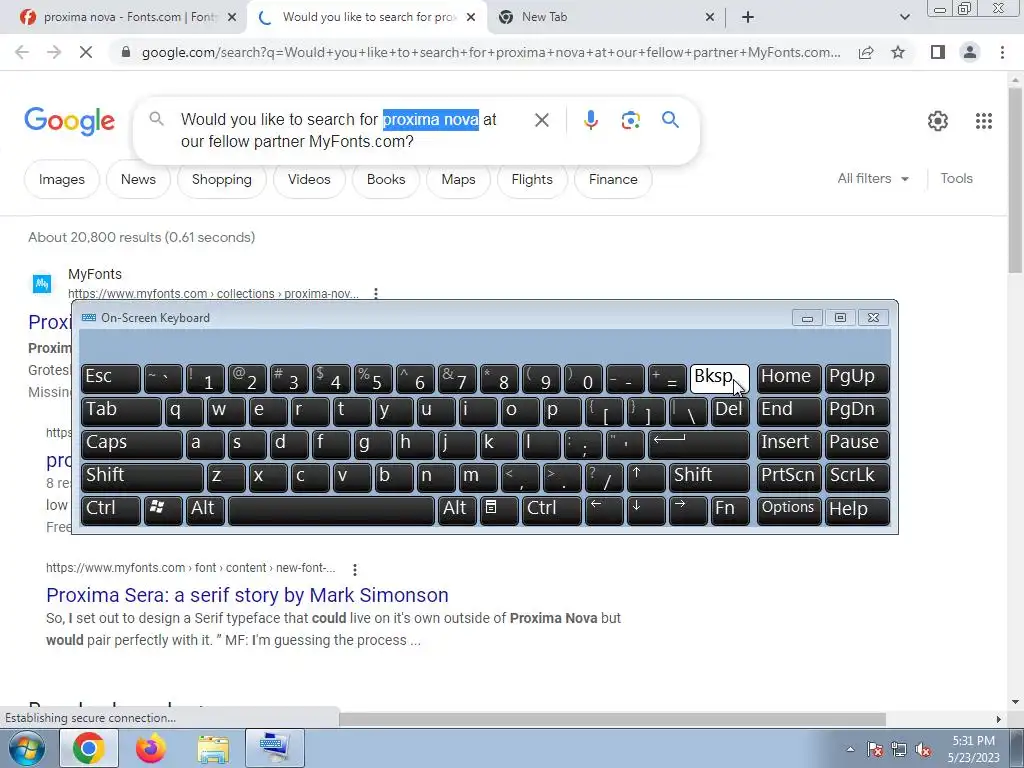
Task: Filter results by Images
Action: [x=61, y=179]
